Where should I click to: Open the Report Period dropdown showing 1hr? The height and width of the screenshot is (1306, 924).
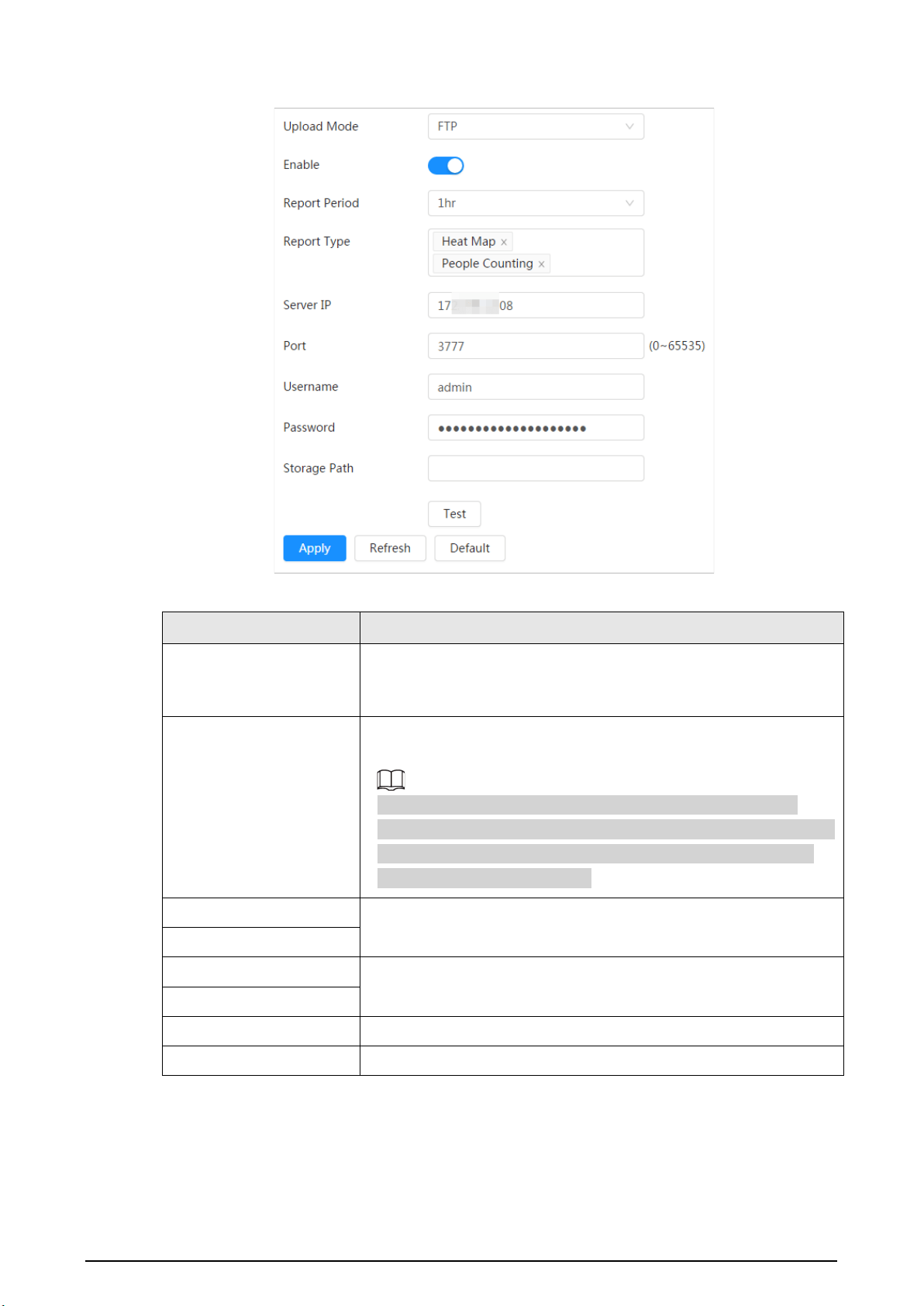[x=536, y=203]
